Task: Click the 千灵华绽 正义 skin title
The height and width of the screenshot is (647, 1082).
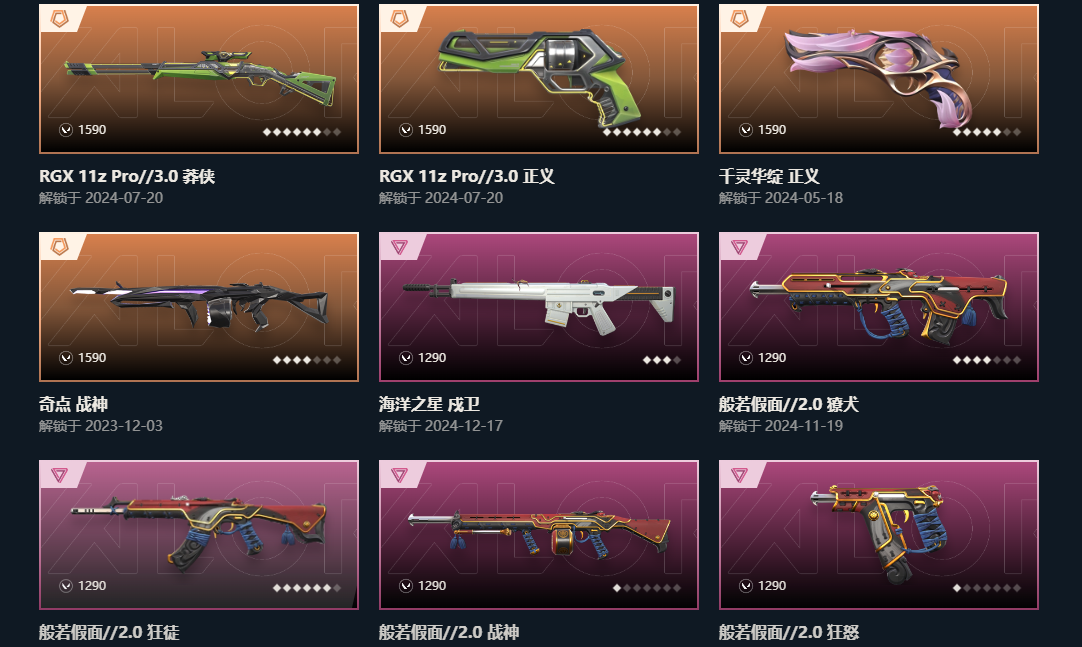Action: [x=769, y=176]
